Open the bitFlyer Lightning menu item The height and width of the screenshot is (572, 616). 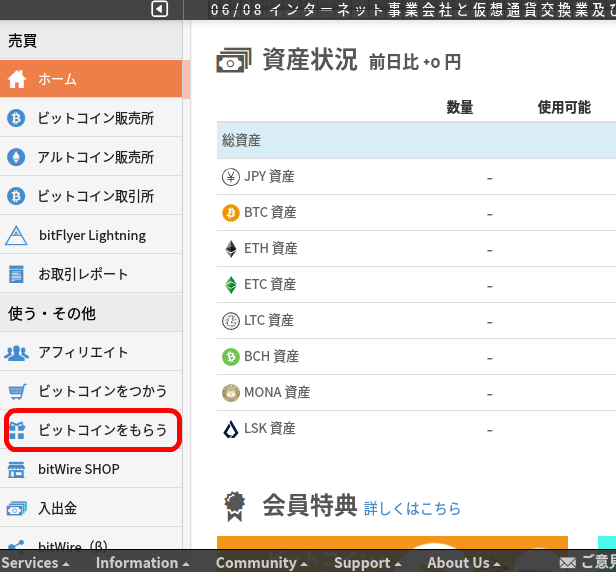click(91, 235)
